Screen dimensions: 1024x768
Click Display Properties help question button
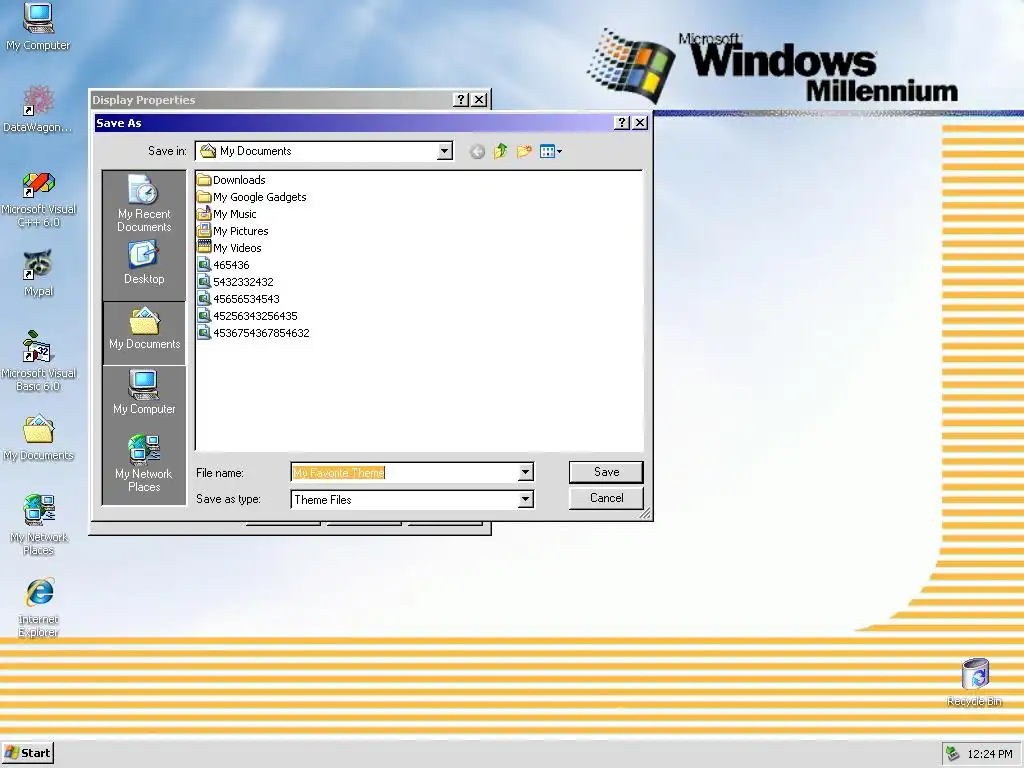[460, 99]
